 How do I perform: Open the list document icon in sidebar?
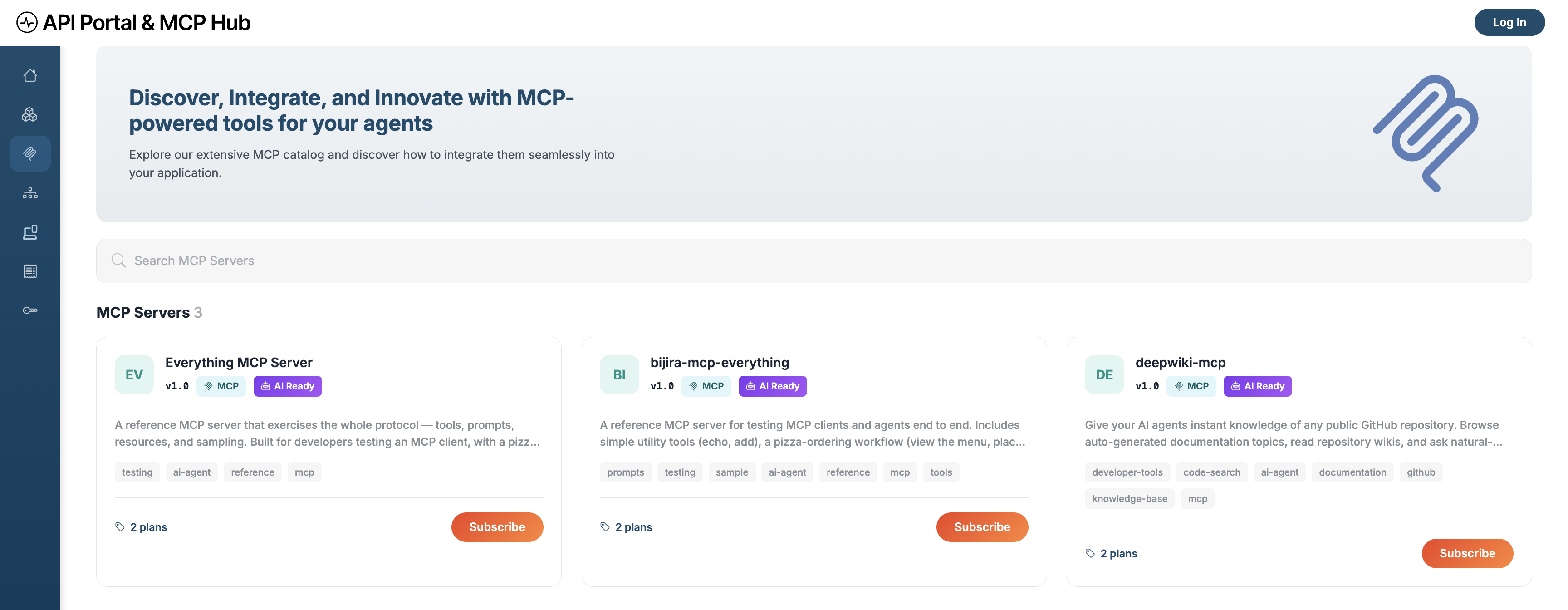(x=30, y=271)
